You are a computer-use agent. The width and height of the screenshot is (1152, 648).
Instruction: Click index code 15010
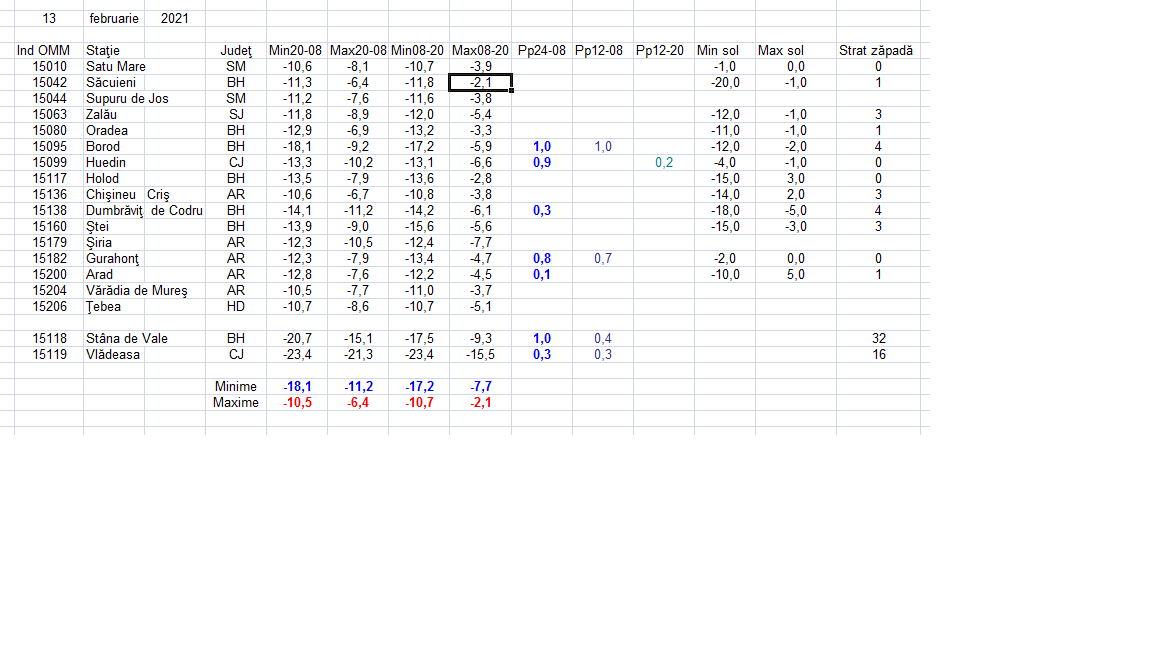(49, 67)
